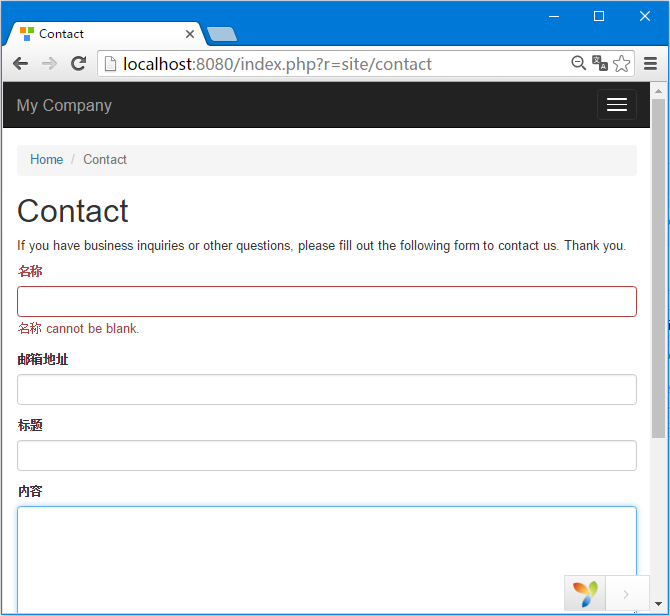The image size is (670, 616).
Task: Reload the contact page
Action: (x=78, y=64)
